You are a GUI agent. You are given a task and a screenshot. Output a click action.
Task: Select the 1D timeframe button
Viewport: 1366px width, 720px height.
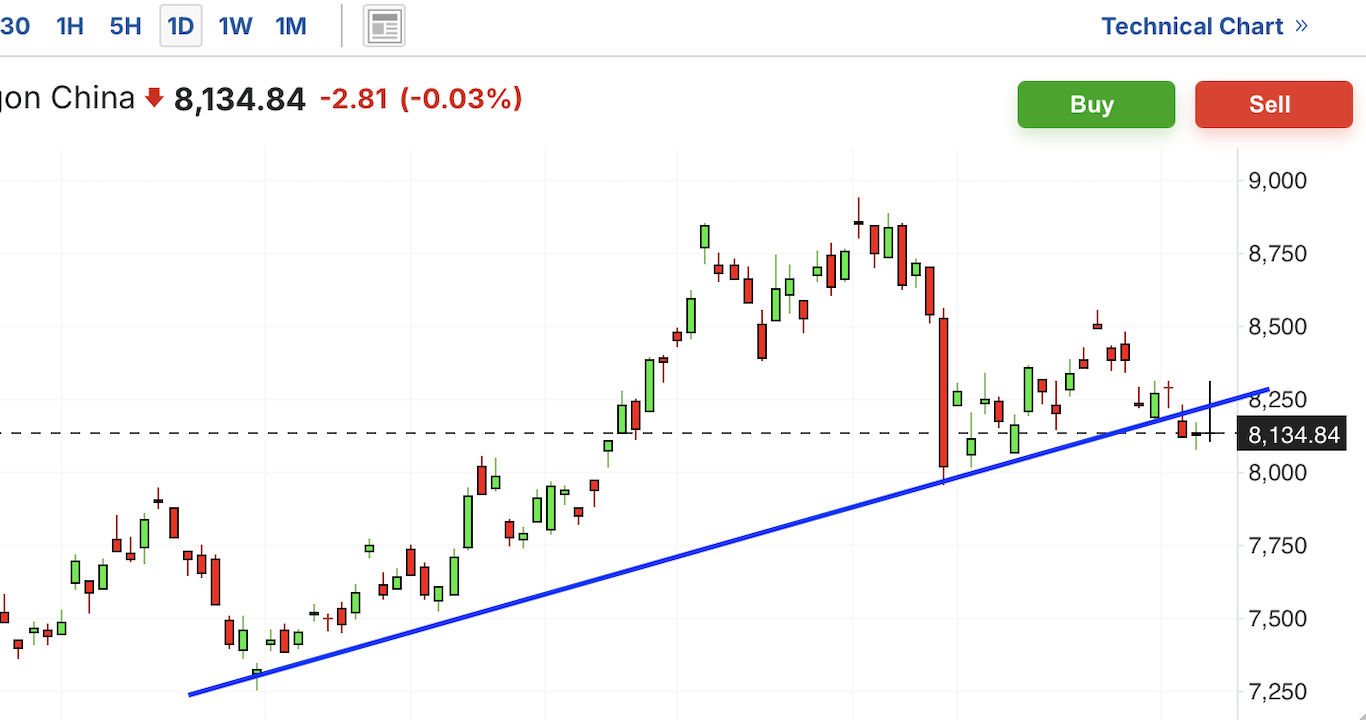point(181,26)
